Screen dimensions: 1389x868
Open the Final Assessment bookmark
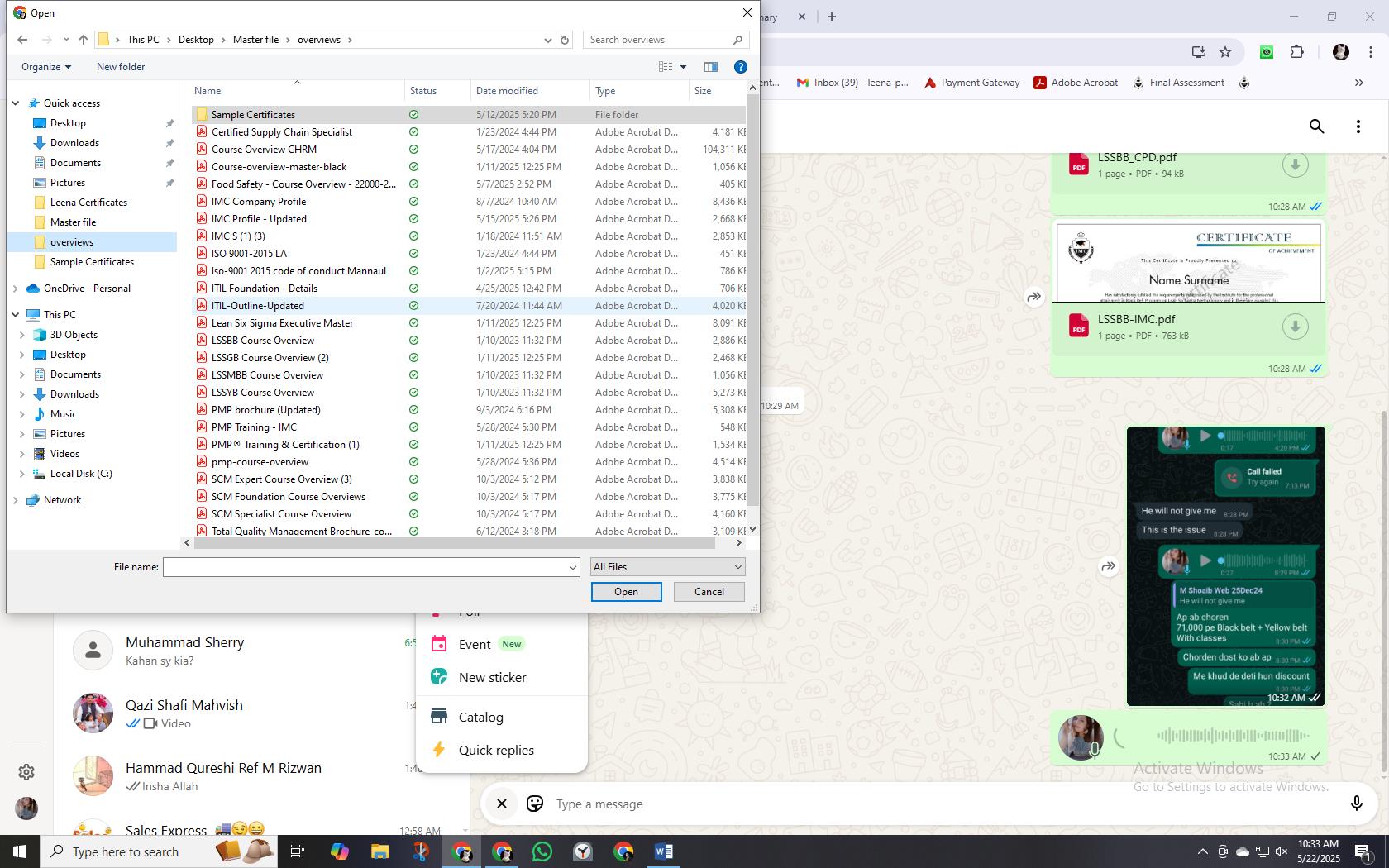point(1178,83)
